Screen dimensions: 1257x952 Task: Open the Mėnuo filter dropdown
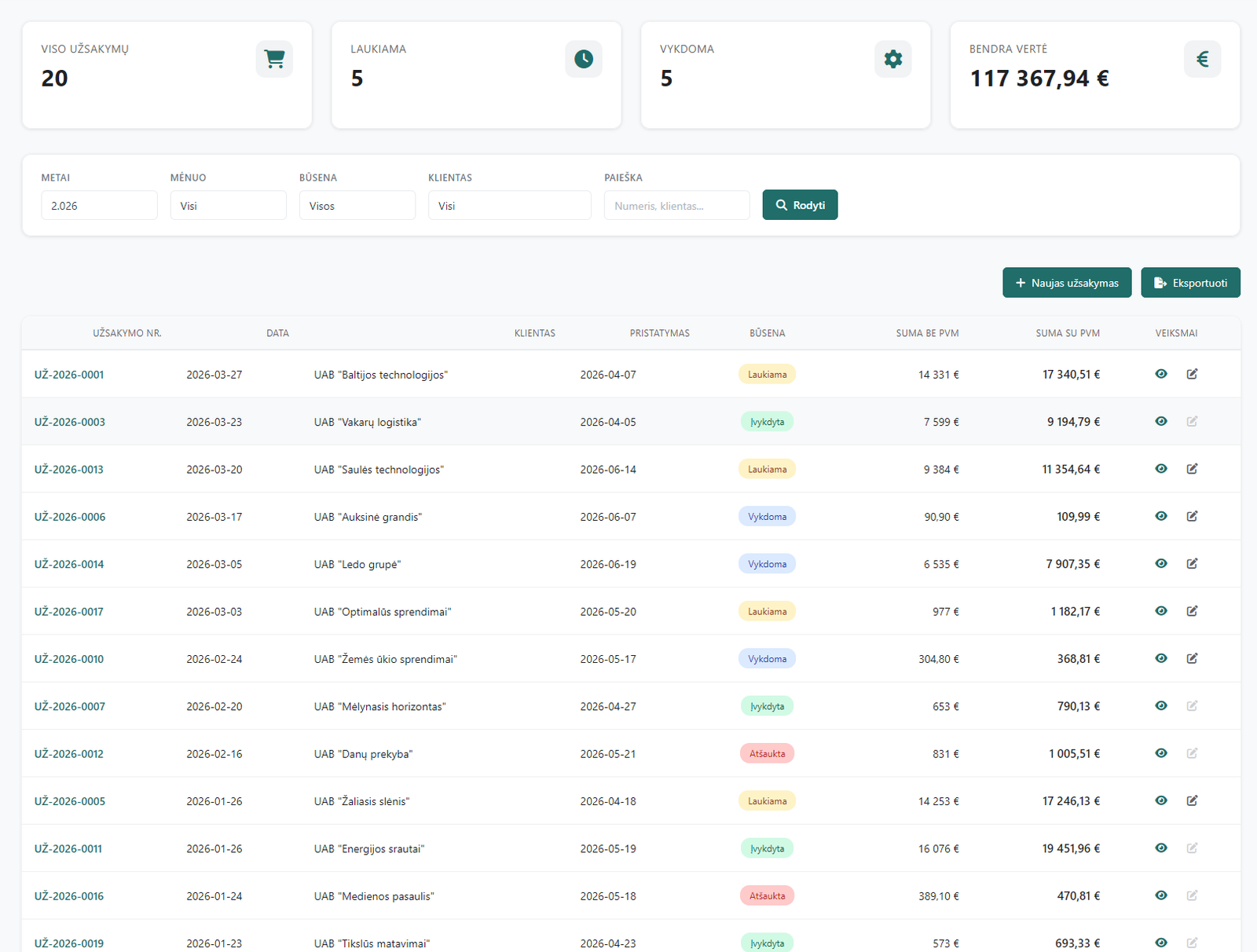click(x=228, y=206)
